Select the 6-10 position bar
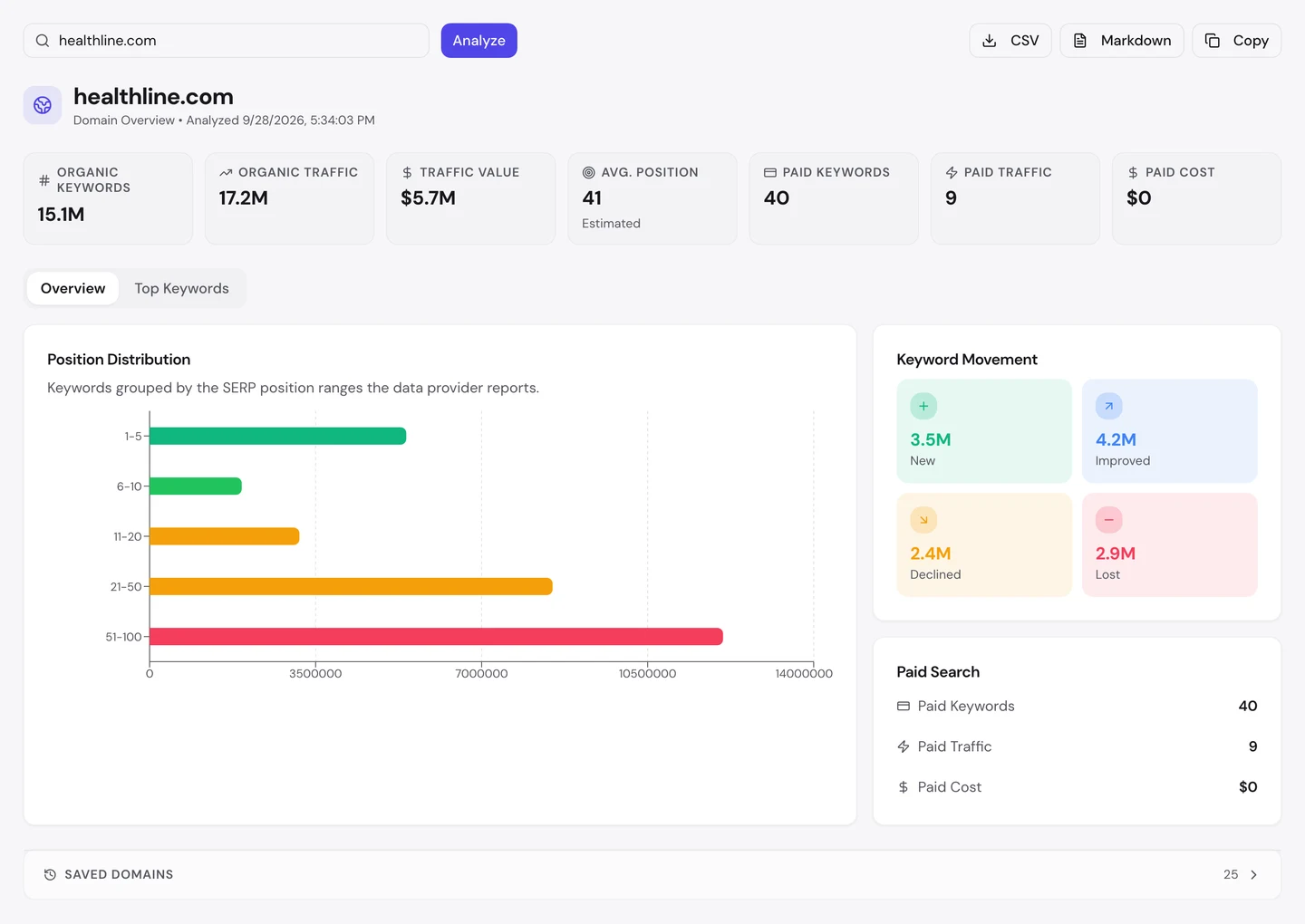 coord(196,486)
